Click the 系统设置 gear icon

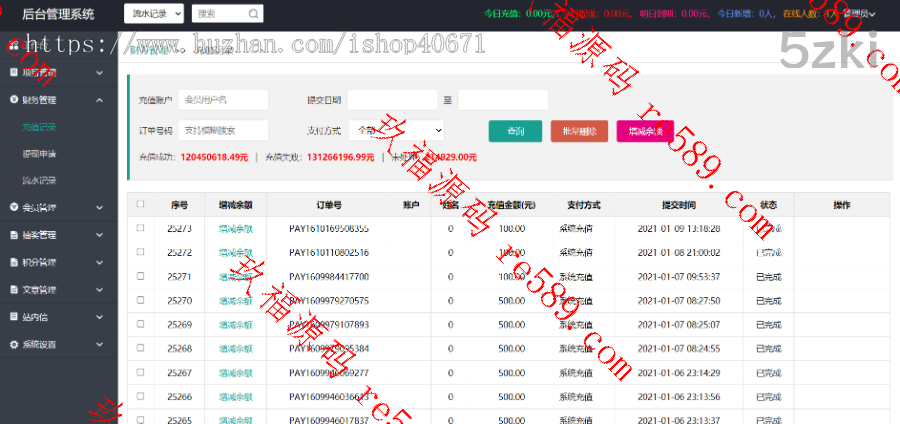[x=13, y=344]
